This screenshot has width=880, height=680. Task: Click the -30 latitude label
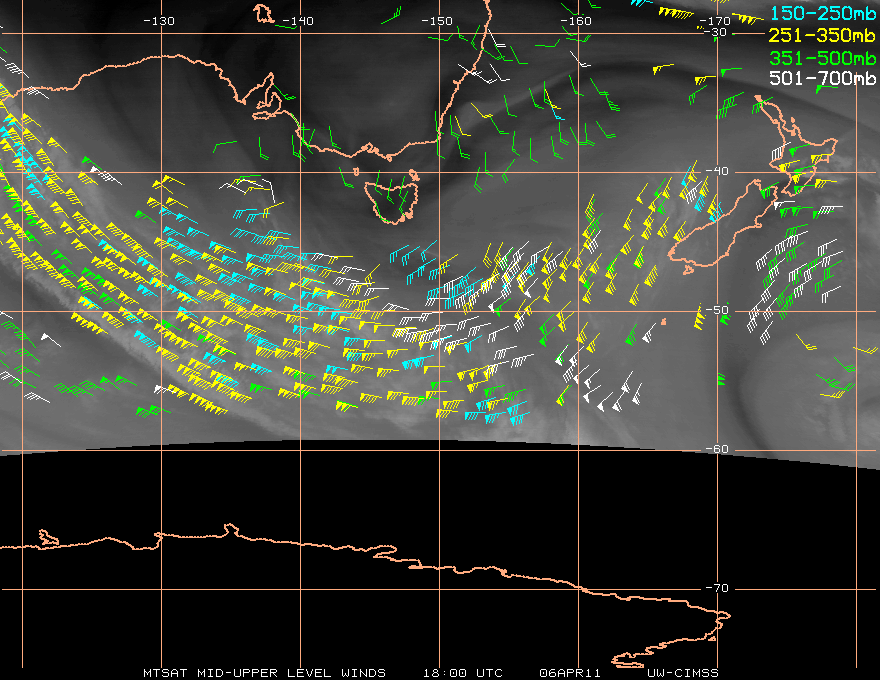(x=716, y=32)
